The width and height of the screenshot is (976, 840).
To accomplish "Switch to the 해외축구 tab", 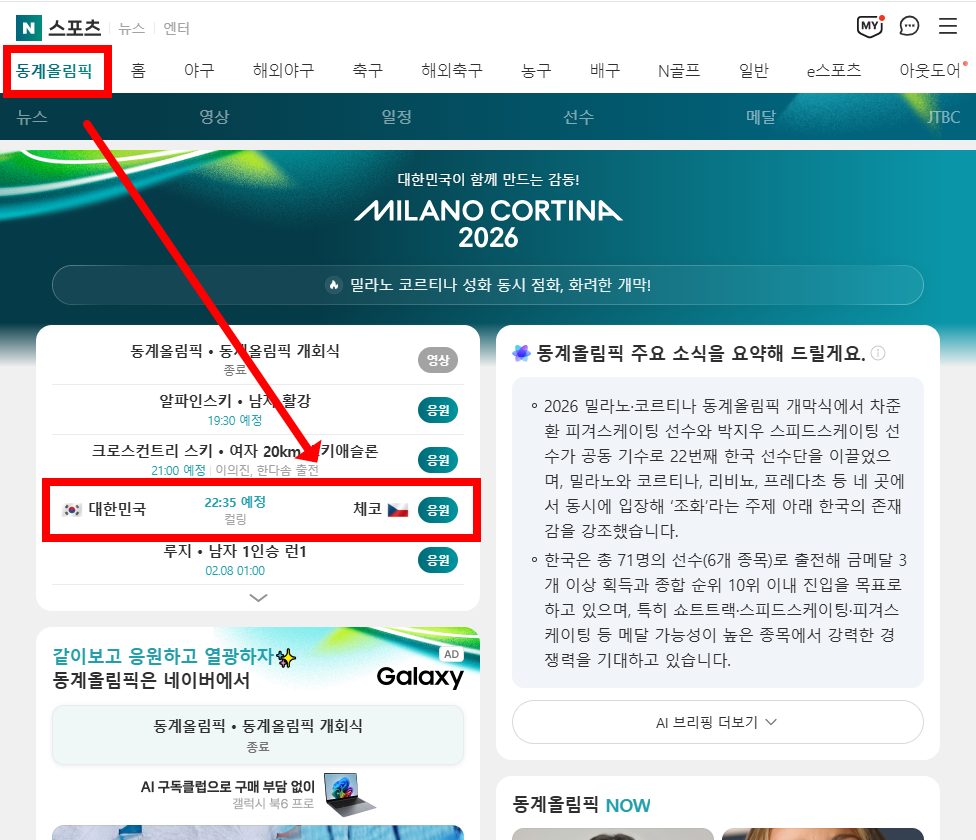I will click(452, 70).
